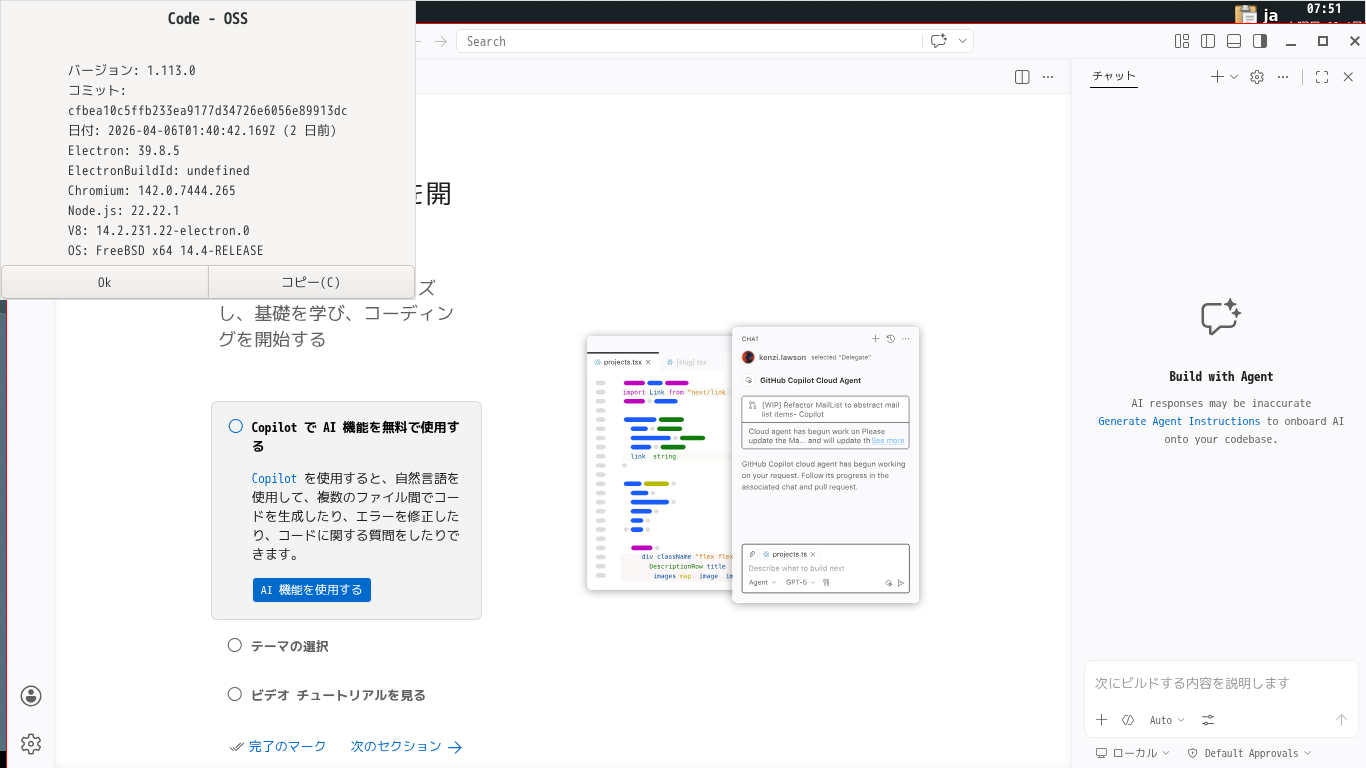
Task: Expand new chat dropdown chevron
Action: 1234,77
